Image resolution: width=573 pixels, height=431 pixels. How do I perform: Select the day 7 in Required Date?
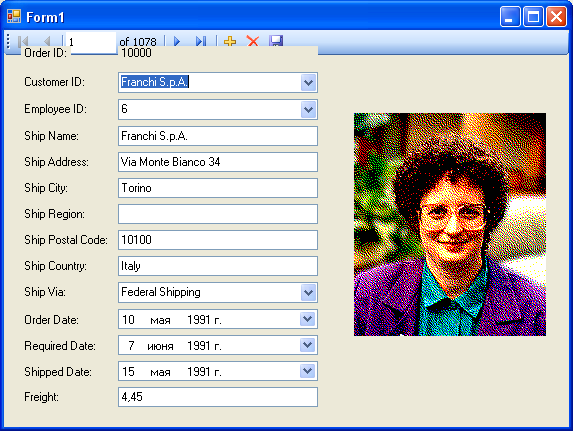click(x=131, y=346)
